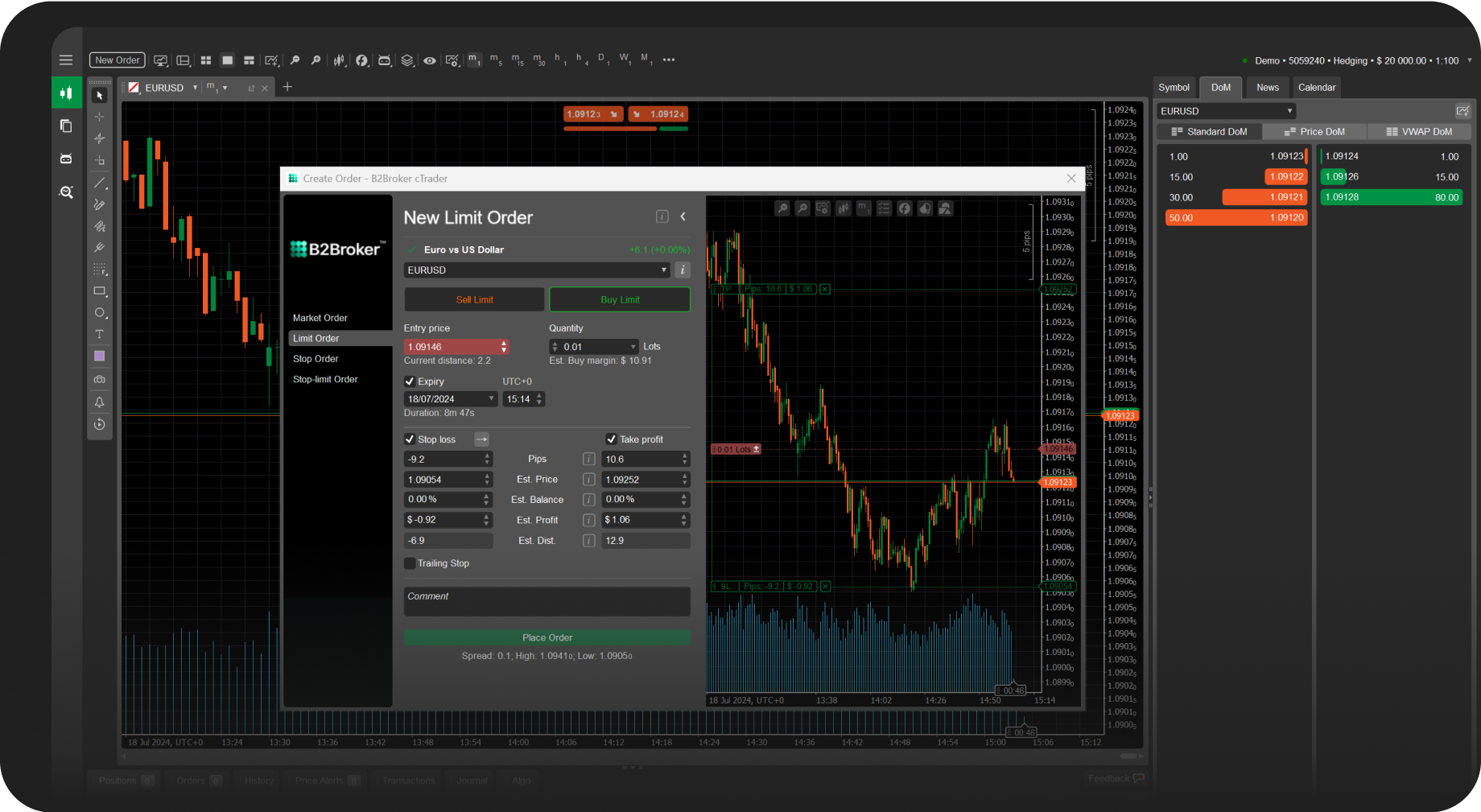The width and height of the screenshot is (1481, 812).
Task: Take a chart snapshot with camera icon
Action: pos(100,379)
